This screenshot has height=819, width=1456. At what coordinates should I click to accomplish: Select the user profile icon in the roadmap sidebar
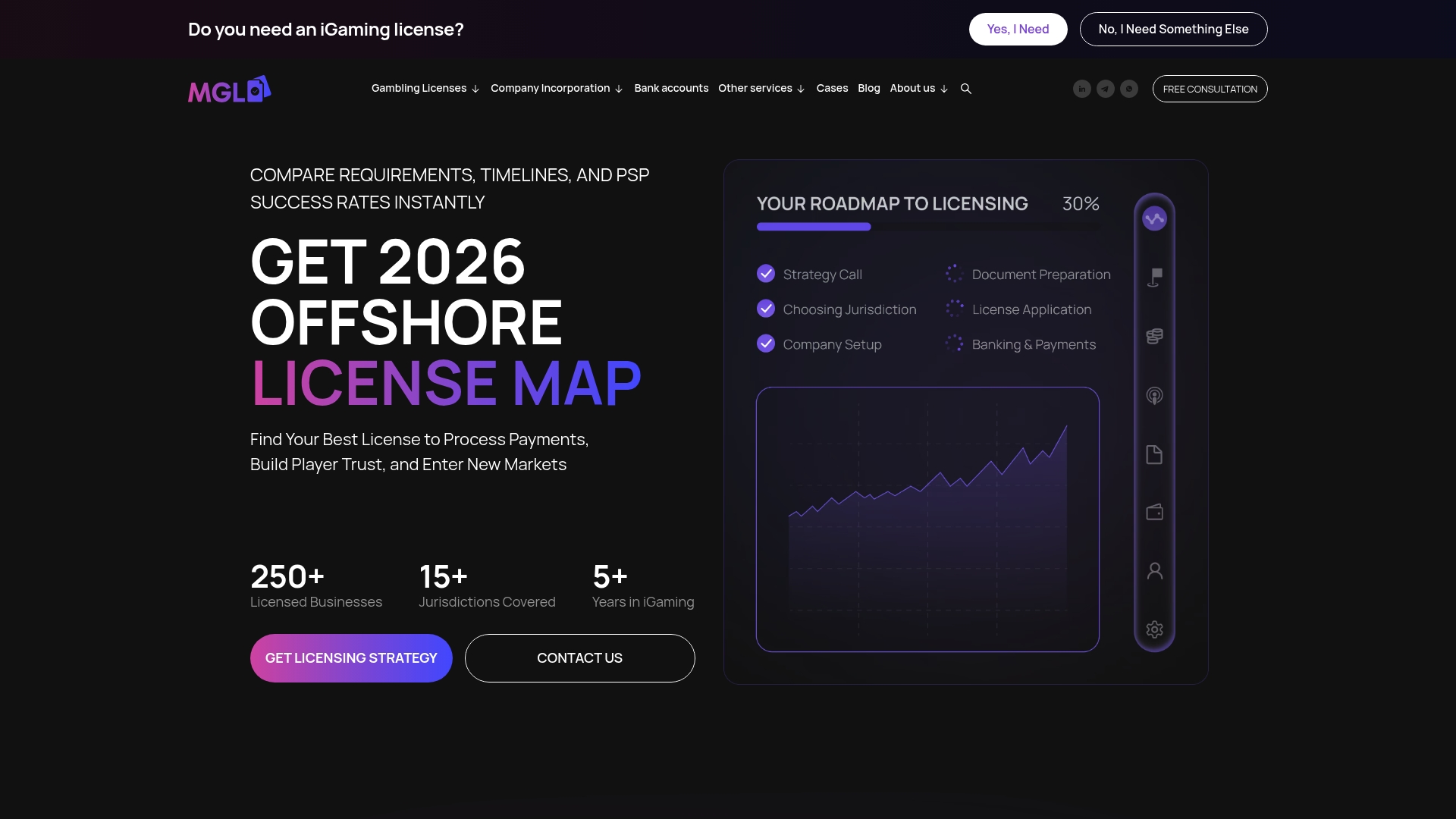1154,570
